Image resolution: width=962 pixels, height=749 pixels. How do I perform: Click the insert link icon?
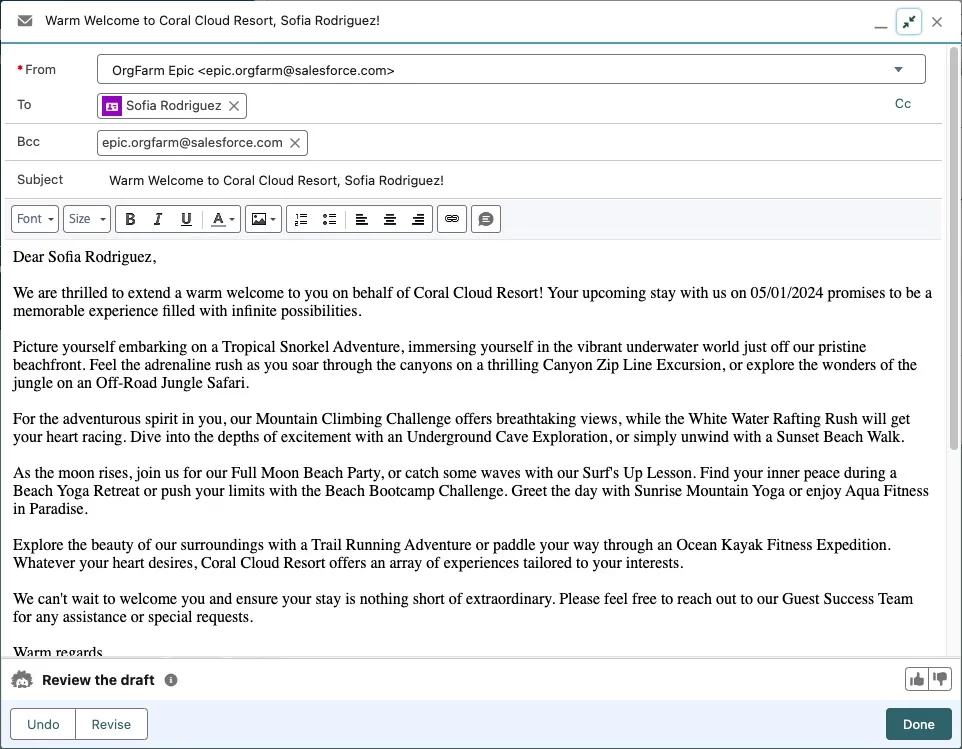click(452, 219)
